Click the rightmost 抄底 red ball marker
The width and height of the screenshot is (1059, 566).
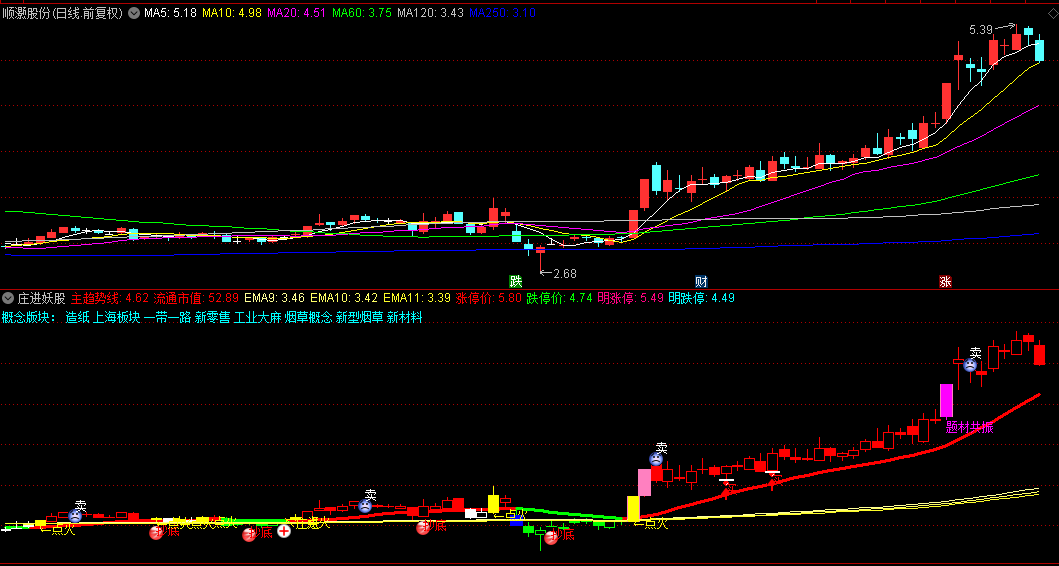pyautogui.click(x=550, y=538)
